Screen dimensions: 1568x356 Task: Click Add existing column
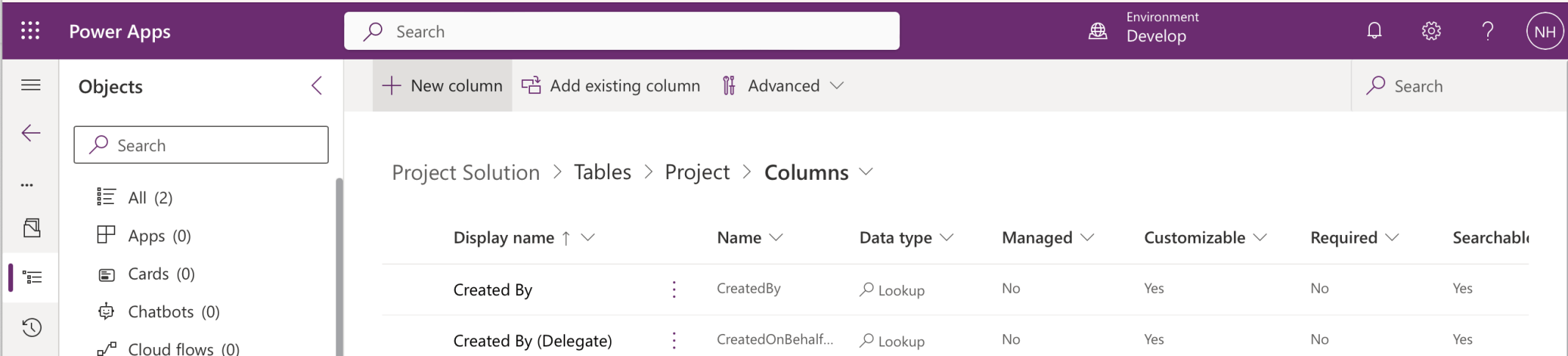(611, 86)
